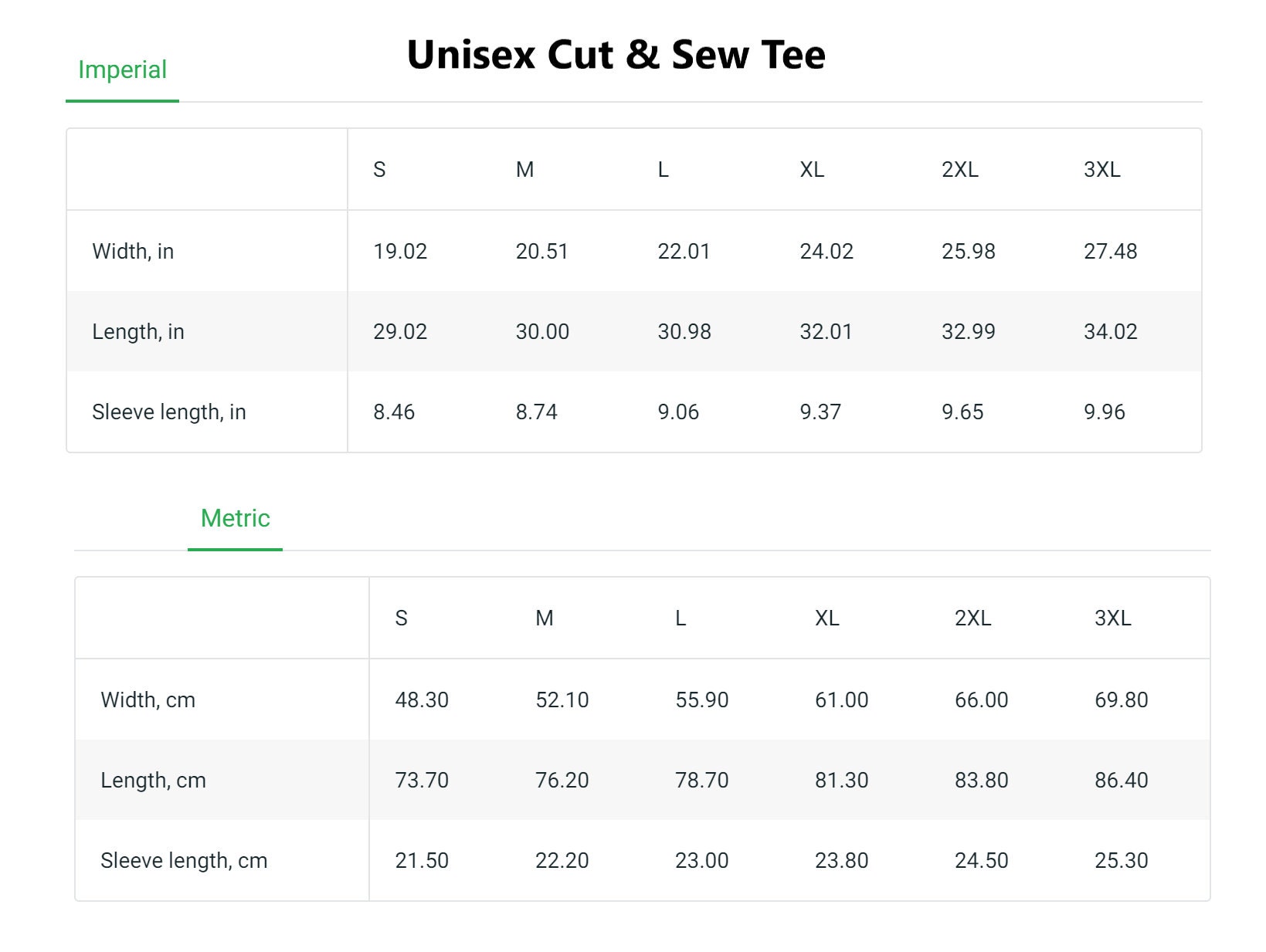Click the Width, in row label
Screen dimensions: 1266x952
point(133,252)
